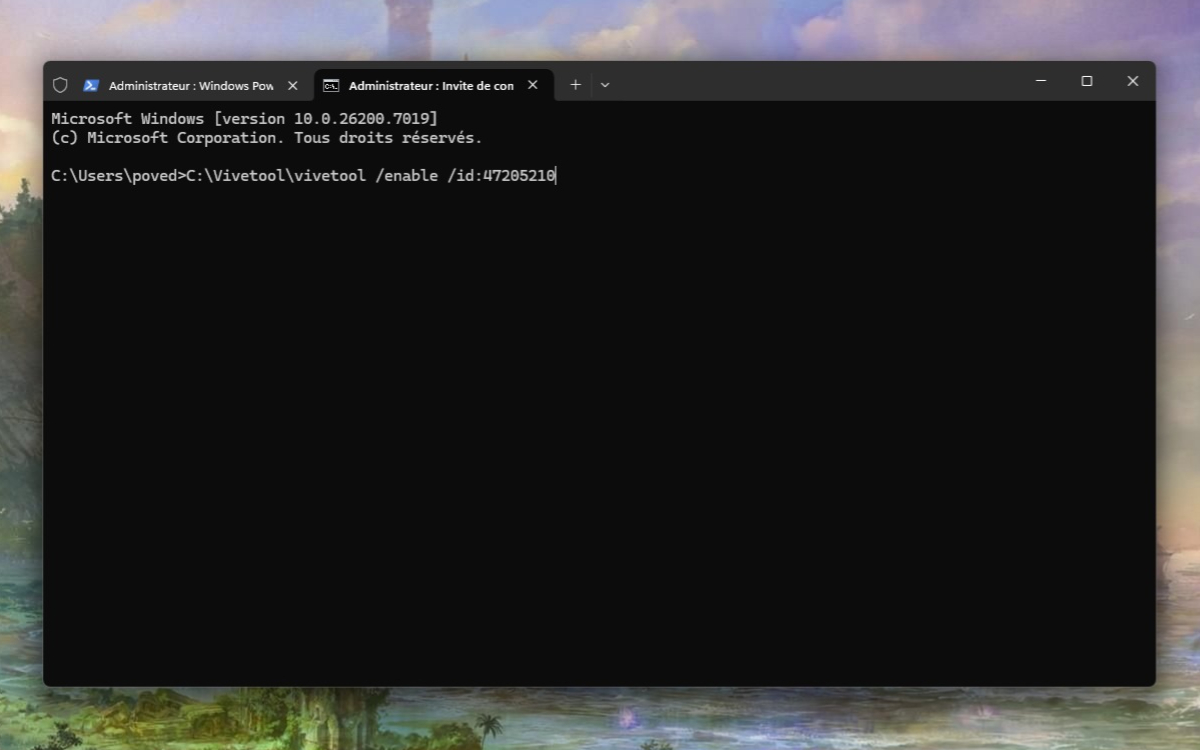Viewport: 1200px width, 750px height.
Task: Place the cursor after /id:47205210
Action: 557,175
